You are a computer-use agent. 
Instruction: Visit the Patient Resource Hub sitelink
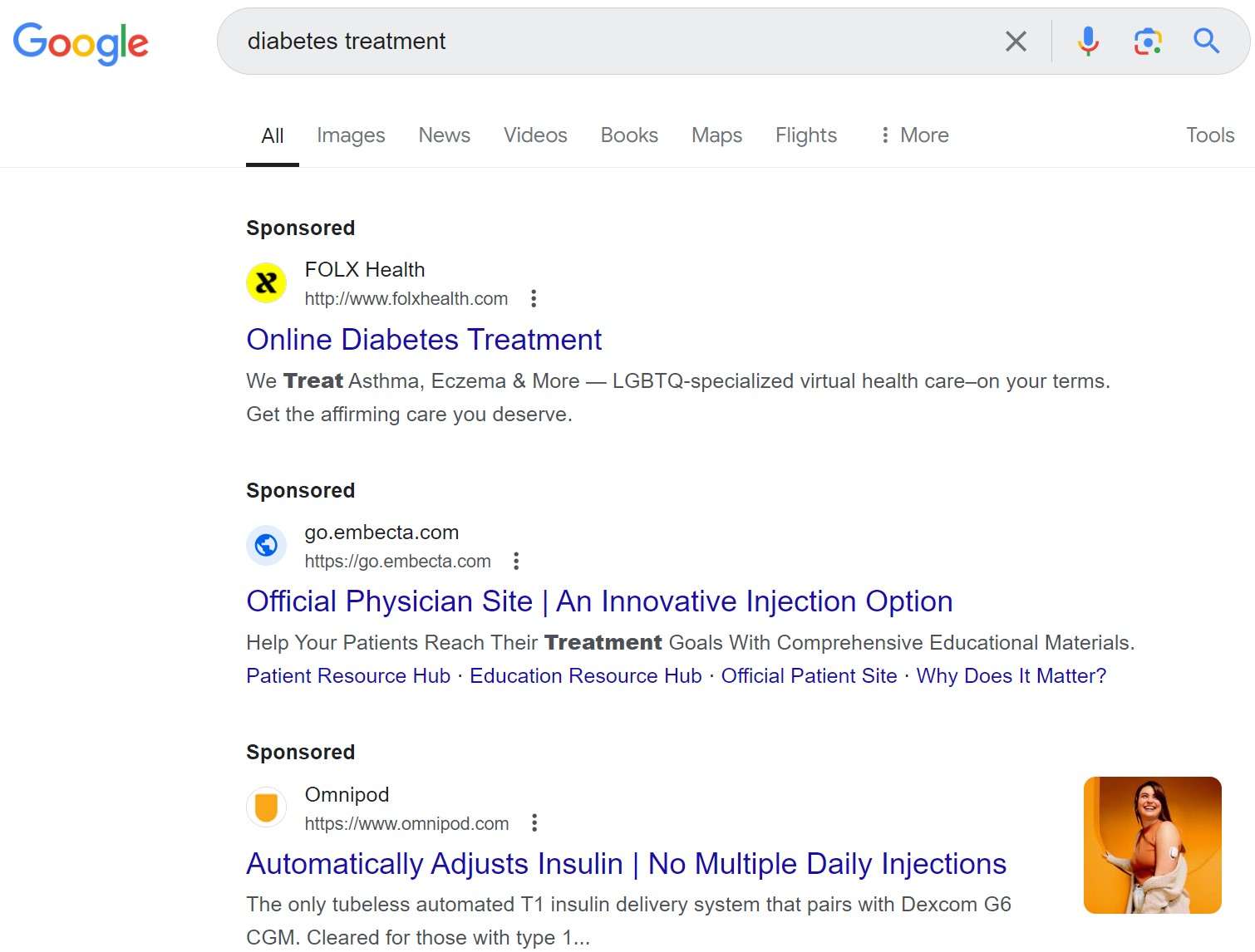(x=348, y=676)
